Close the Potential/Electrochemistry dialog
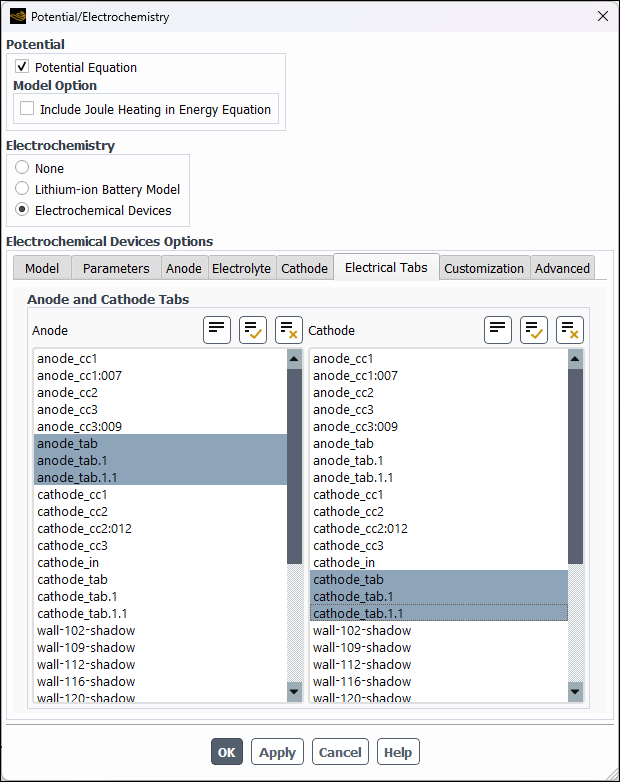This screenshot has height=782, width=620. click(x=603, y=16)
